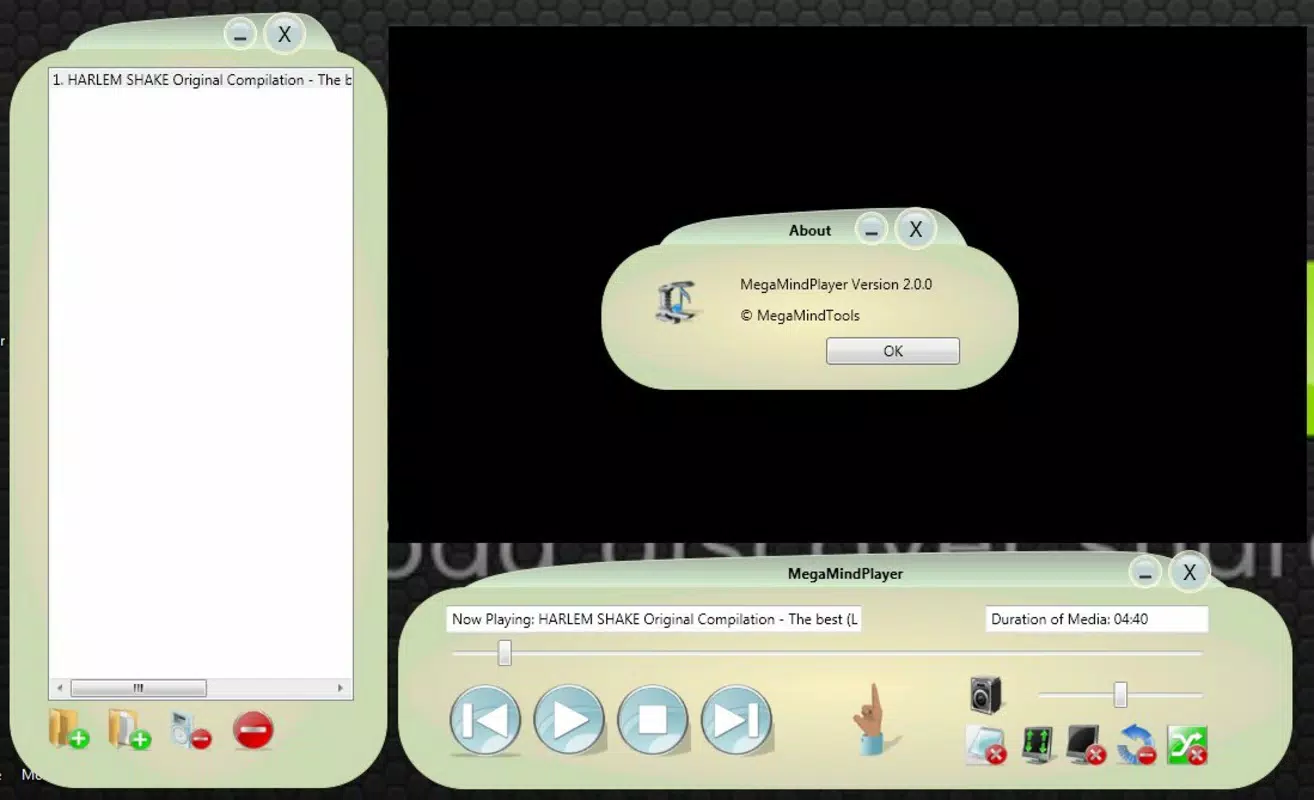
Task: Close the playlist window with X
Action: coord(284,35)
